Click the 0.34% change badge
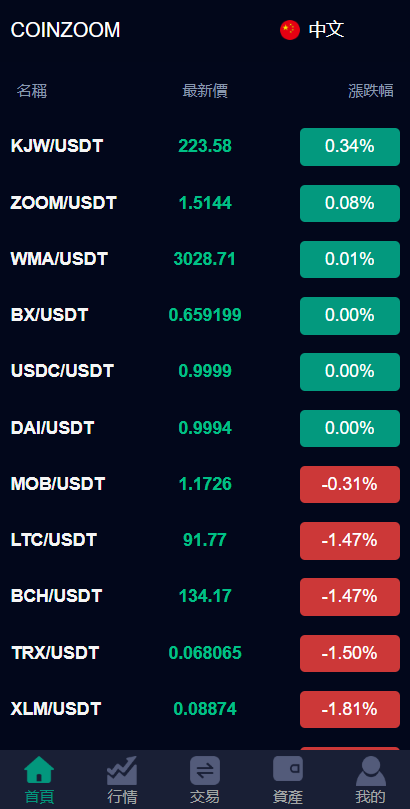Screen dimensions: 410x809 coord(350,147)
